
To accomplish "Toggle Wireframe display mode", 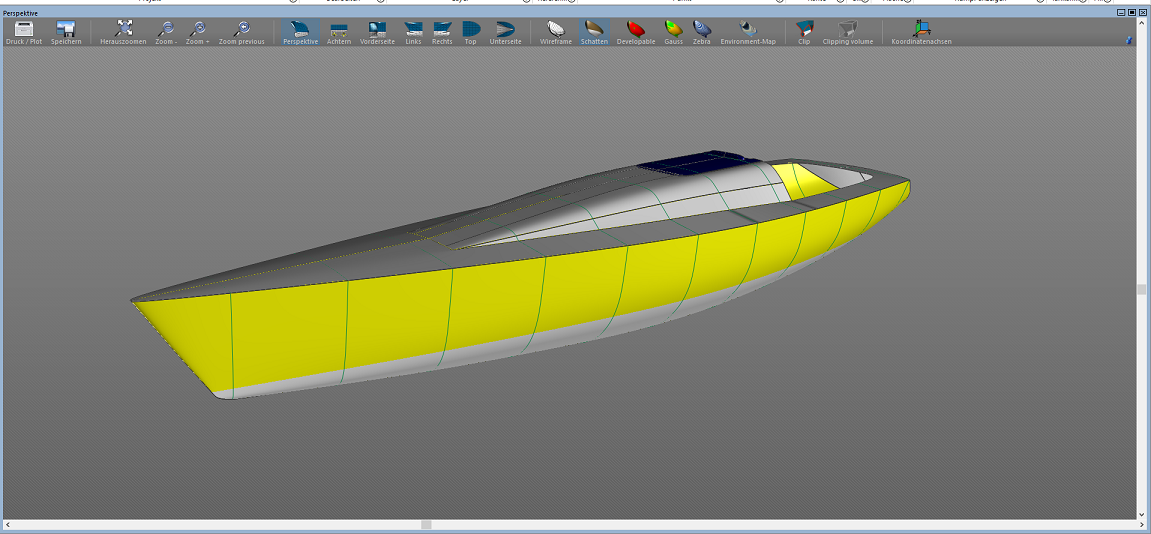I will point(556,31).
